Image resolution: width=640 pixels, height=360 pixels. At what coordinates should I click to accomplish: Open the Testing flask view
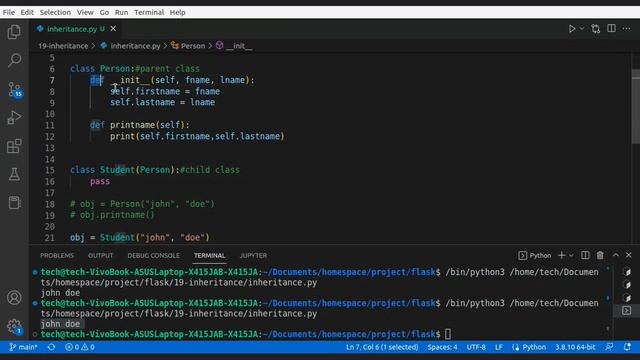(x=14, y=175)
